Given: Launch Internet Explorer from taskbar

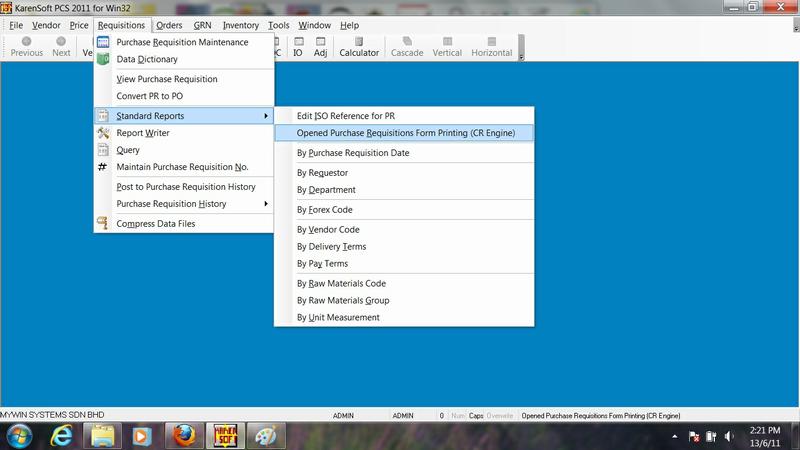Looking at the screenshot, I should (61, 436).
